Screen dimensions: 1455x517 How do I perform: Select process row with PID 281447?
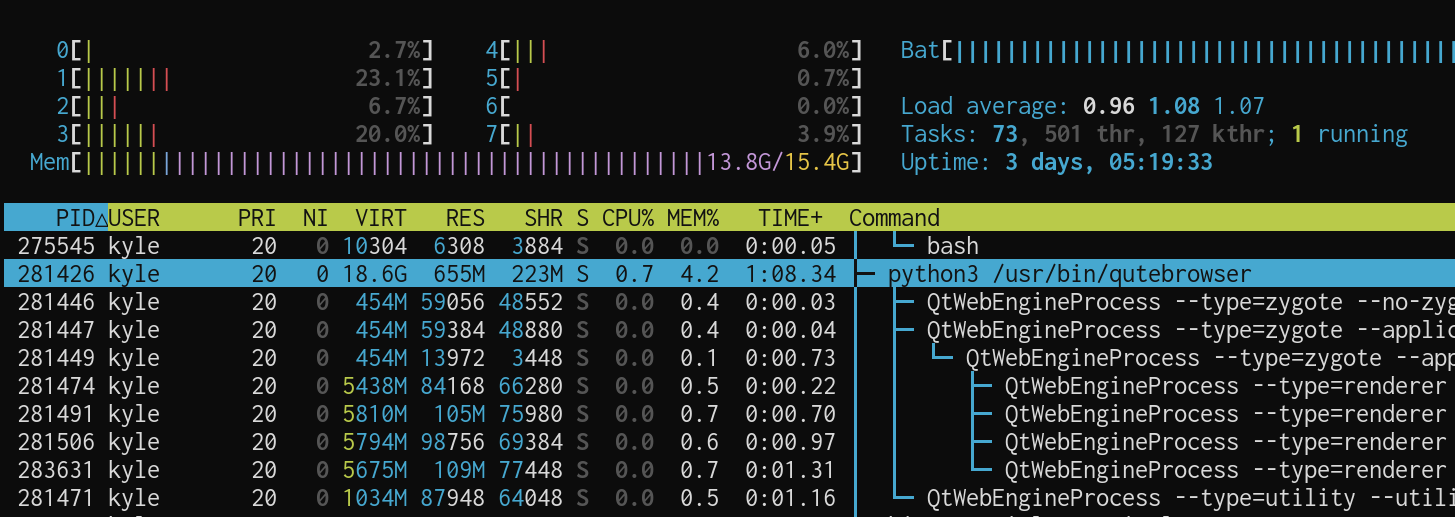click(x=729, y=330)
